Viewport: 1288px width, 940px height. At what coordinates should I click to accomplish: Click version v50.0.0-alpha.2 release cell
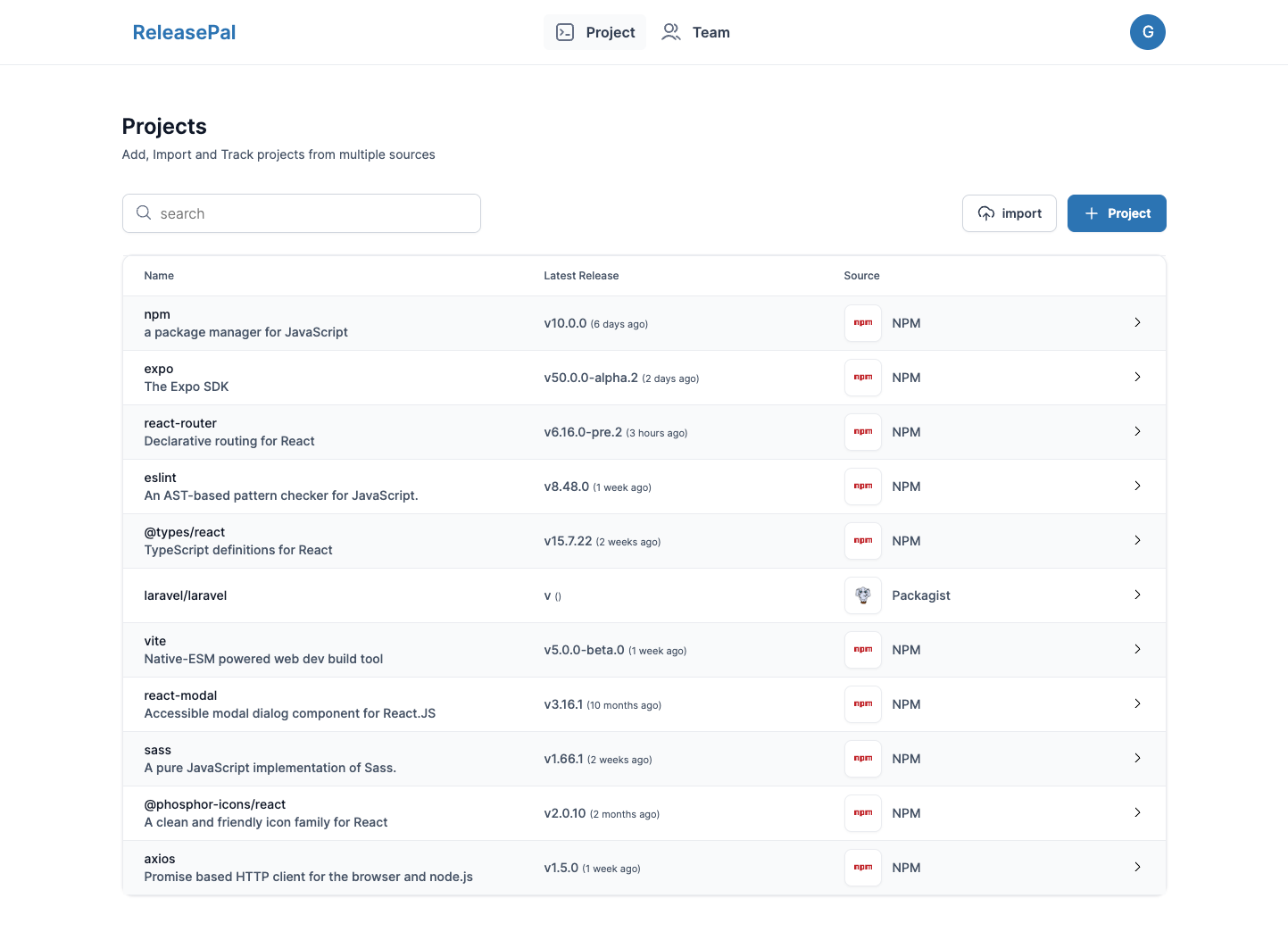pyautogui.click(x=621, y=378)
